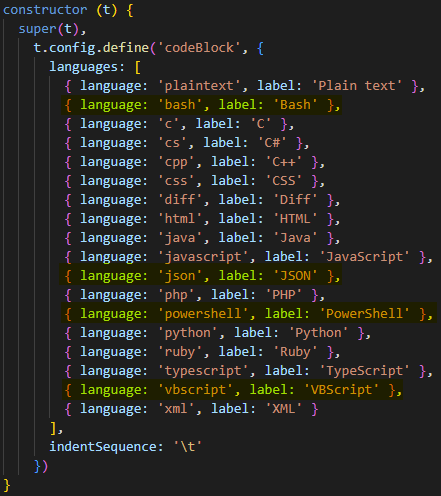Screen dimensions: 441x496
Task: Click the highlighted 'bash' string
Action: [x=180, y=105]
